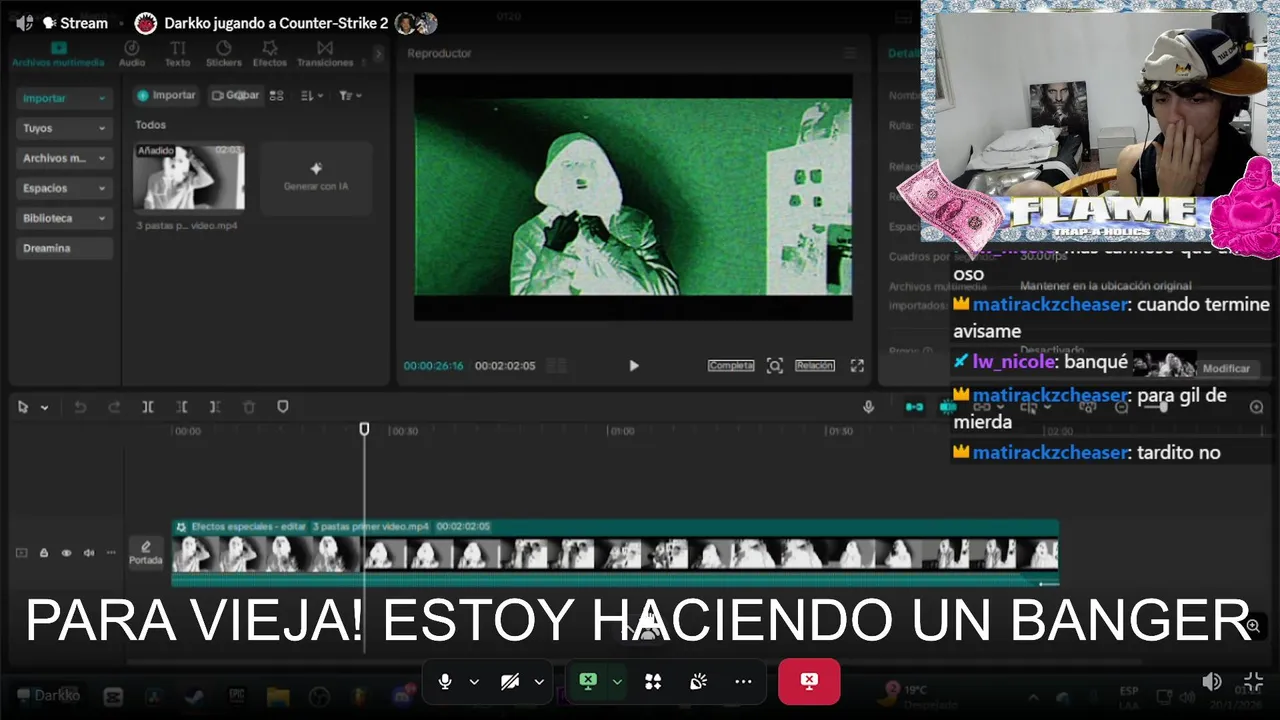Open the Transiciones tab
Image resolution: width=1280 pixels, height=720 pixels.
325,54
